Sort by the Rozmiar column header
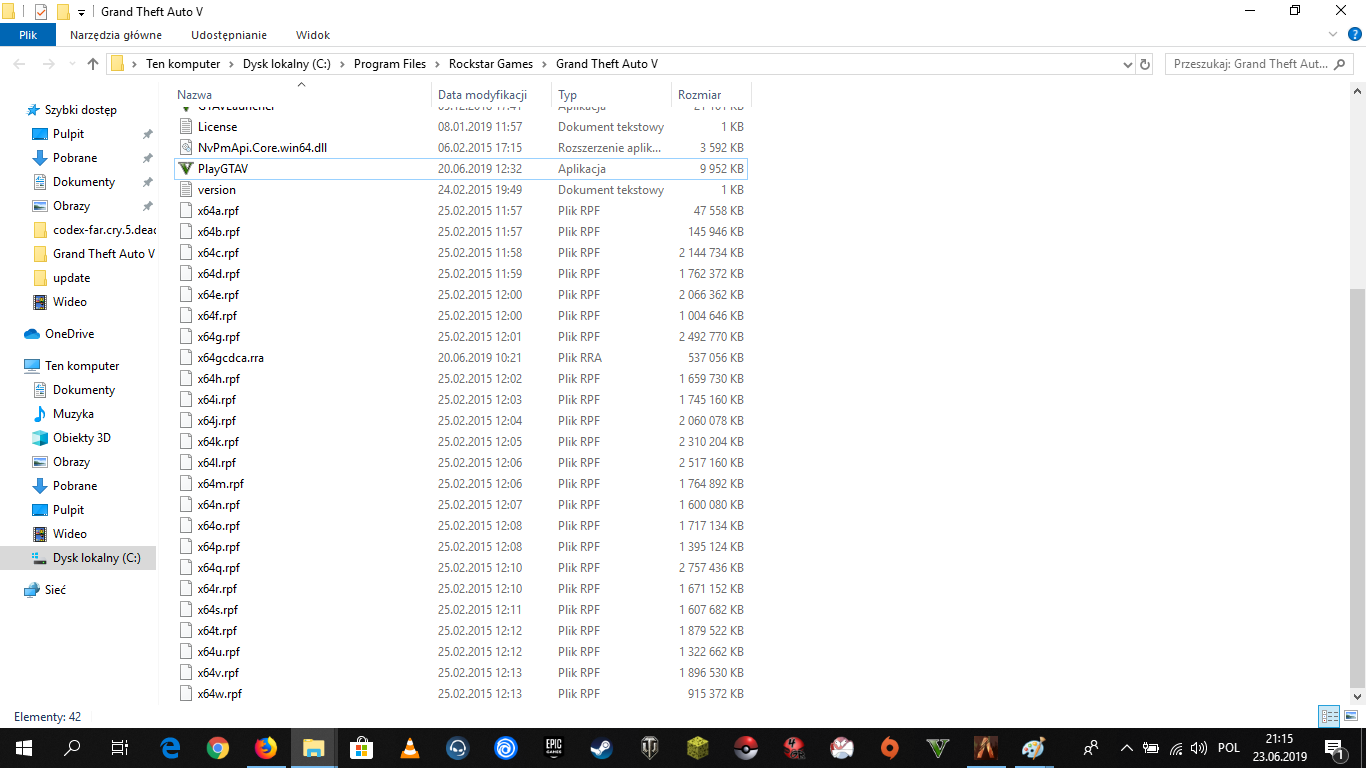The image size is (1366, 768). tap(710, 95)
